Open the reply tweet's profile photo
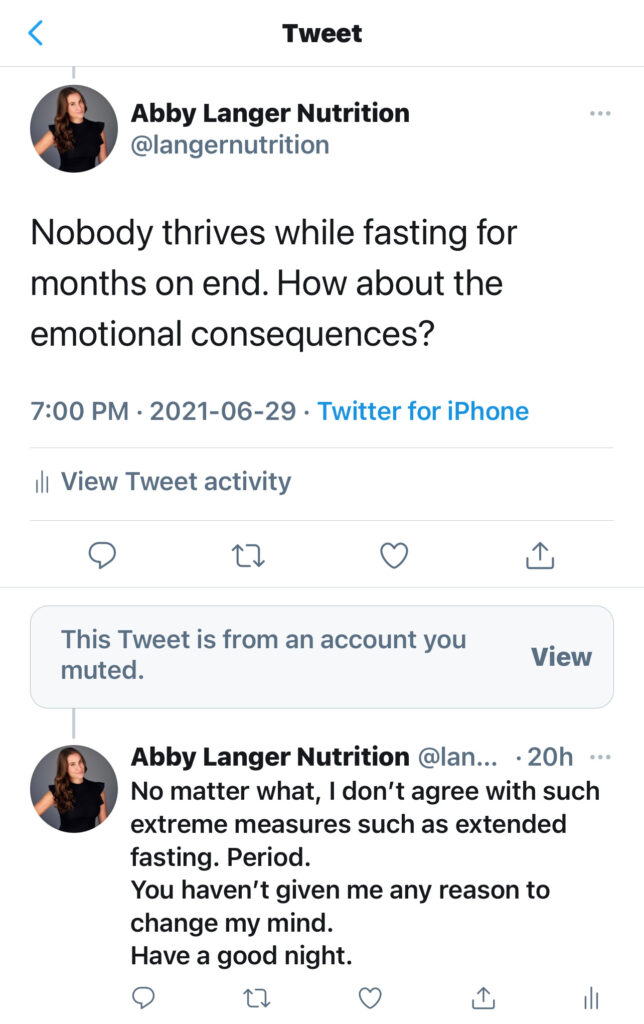The height and width of the screenshot is (1024, 644). tap(74, 789)
